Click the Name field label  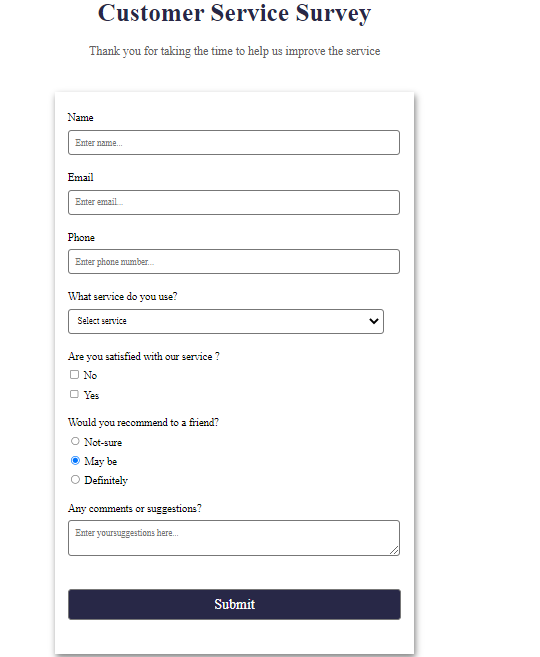[x=80, y=117]
